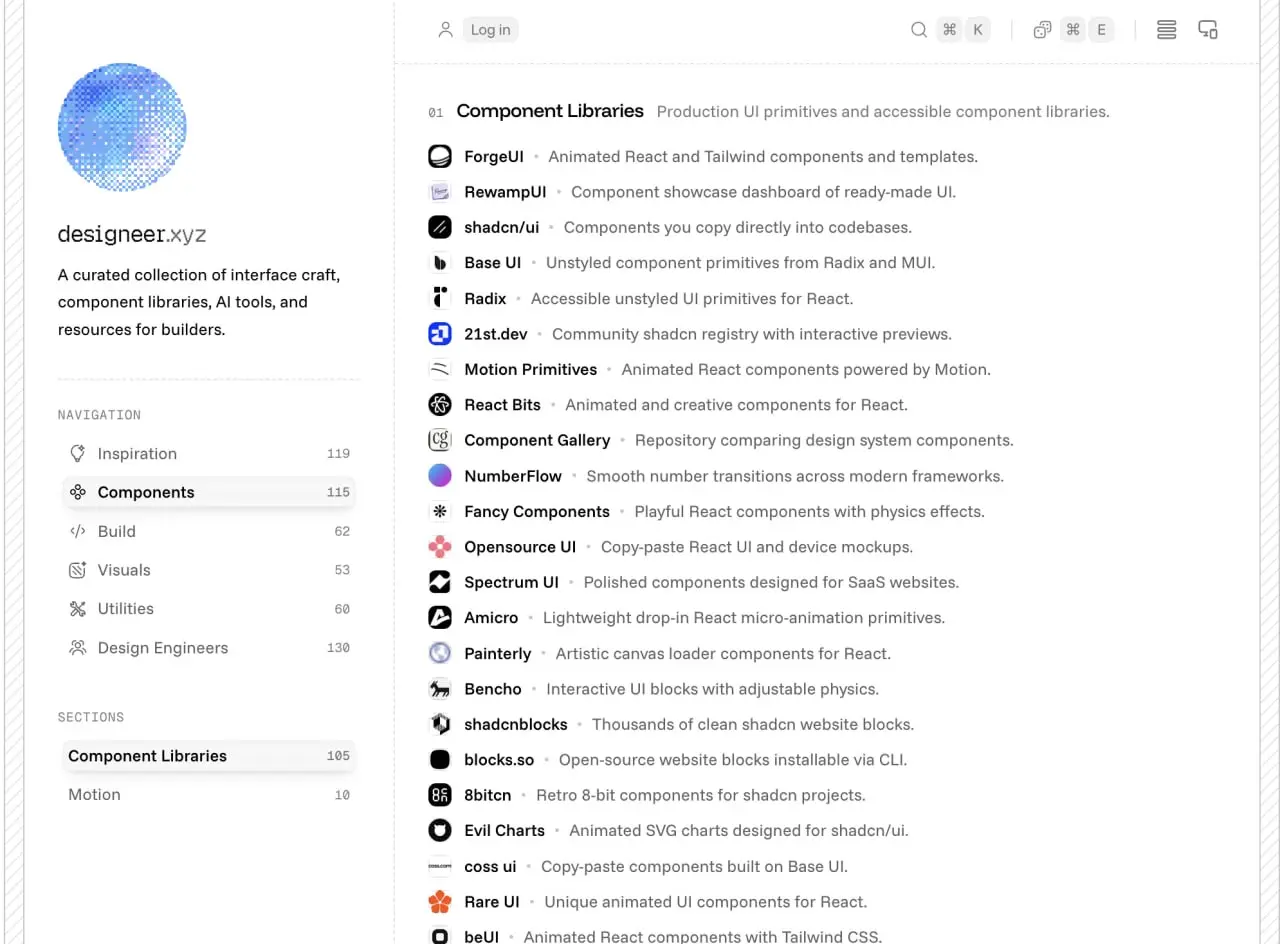Screen dimensions: 1280x944
Task: Click the Motion Primitives logo icon
Action: coord(440,369)
